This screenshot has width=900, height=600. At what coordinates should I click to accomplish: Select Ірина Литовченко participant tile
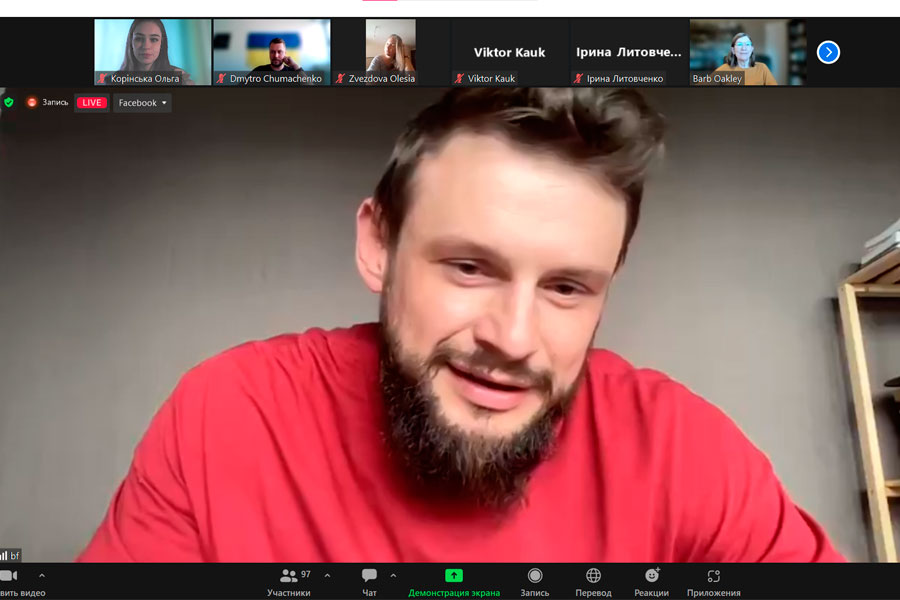click(629, 52)
